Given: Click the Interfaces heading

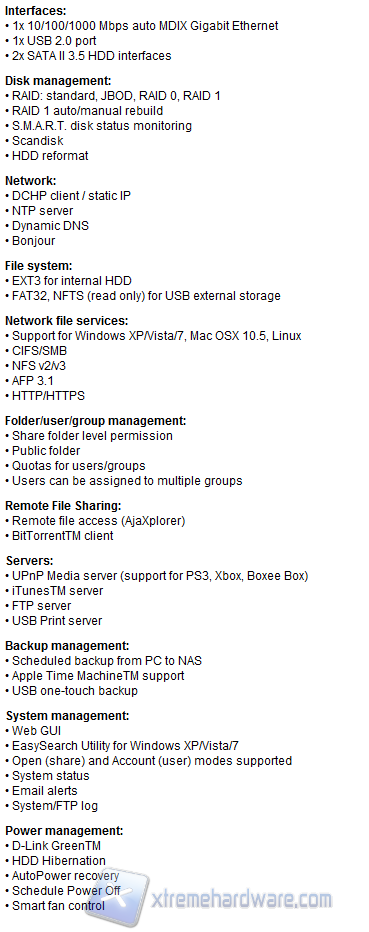Looking at the screenshot, I should (36, 11).
